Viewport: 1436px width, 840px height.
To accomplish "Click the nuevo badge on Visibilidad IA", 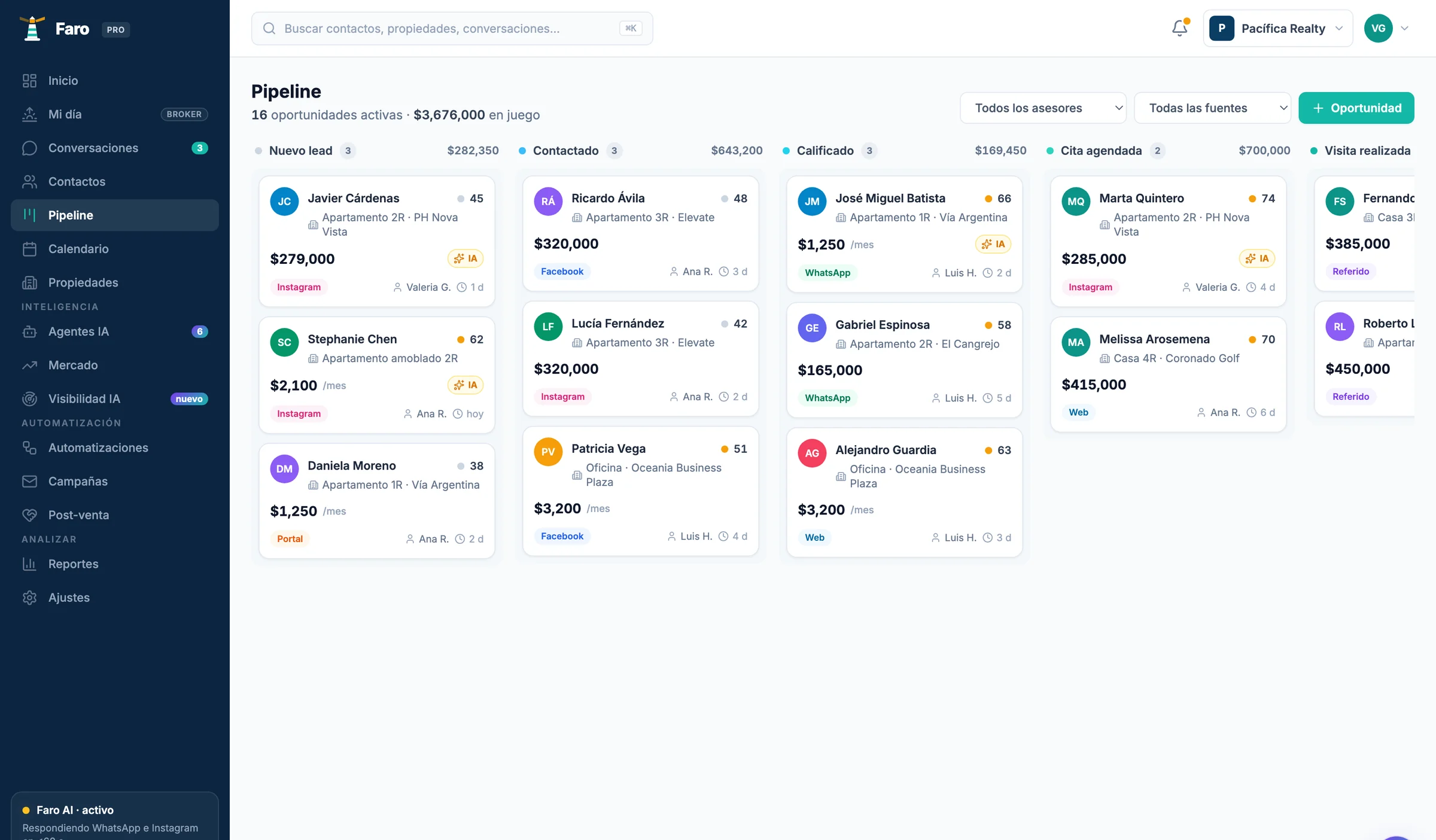I will tap(189, 398).
